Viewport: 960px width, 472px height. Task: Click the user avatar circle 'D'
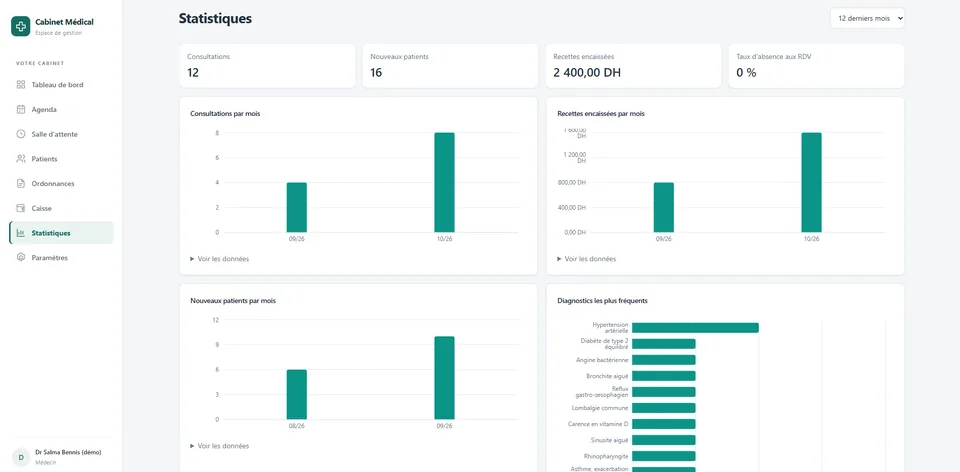21,457
